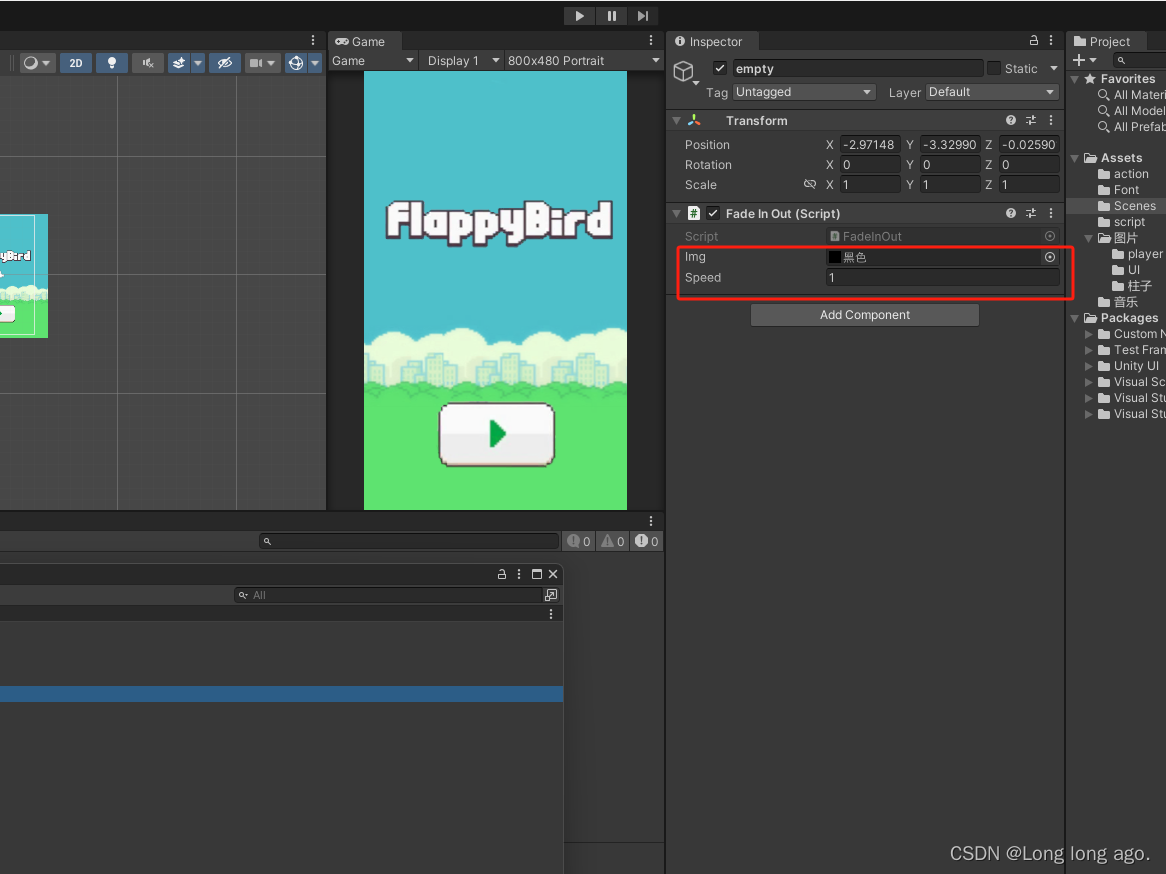Click the GameObject cube icon in Inspector

[683, 71]
